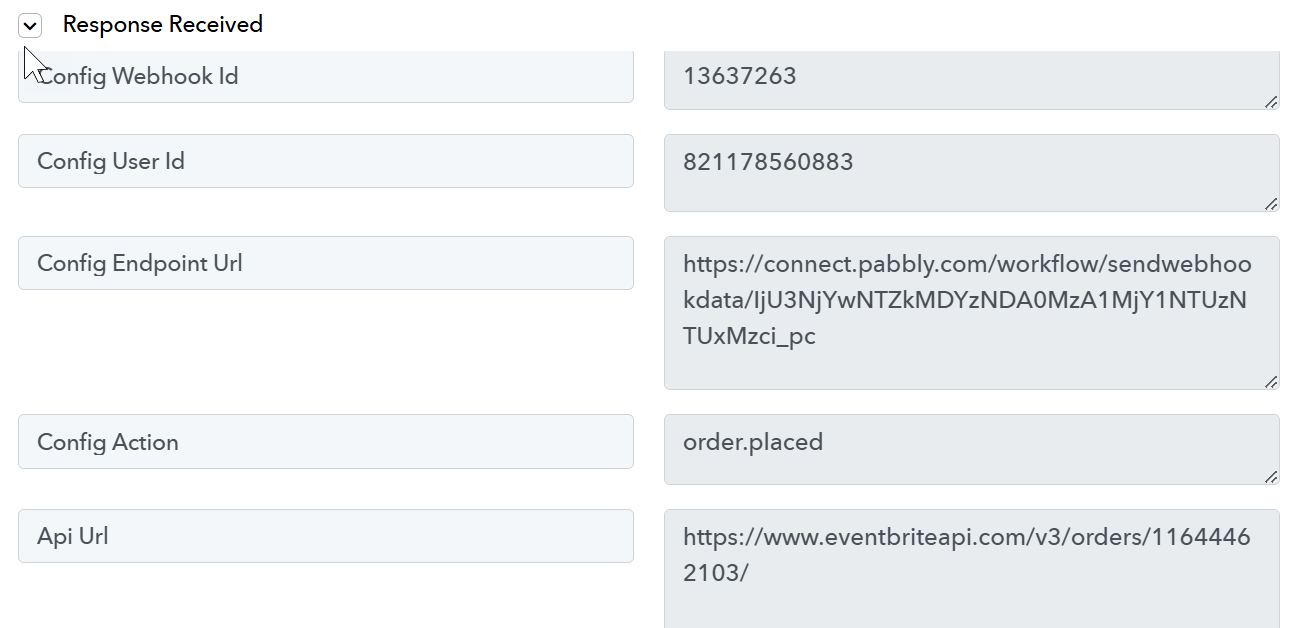Click the Config Action label field
Viewport: 1289px width, 628px height.
click(x=326, y=442)
